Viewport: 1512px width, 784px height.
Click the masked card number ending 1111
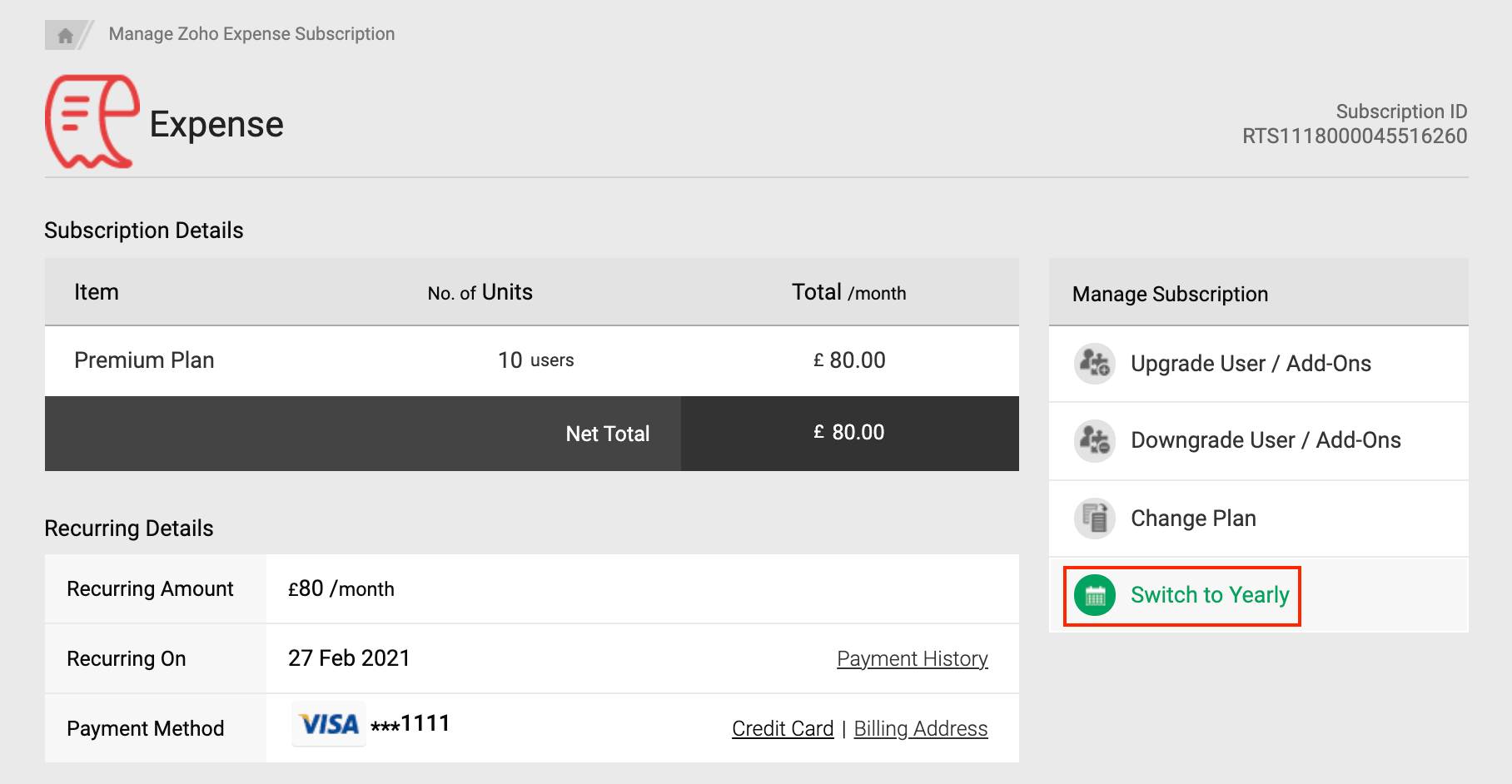click(x=410, y=724)
